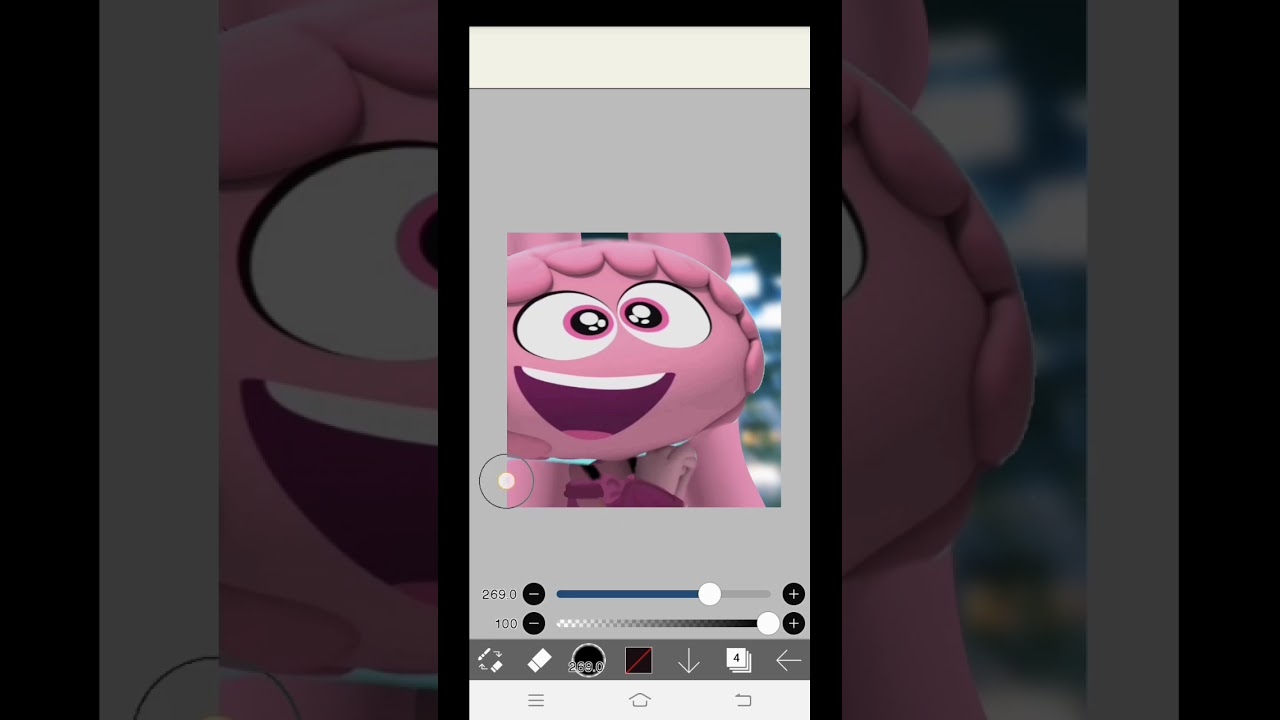Tap the left arrow back icon in toolbar
This screenshot has width=1280, height=720.
(788, 660)
